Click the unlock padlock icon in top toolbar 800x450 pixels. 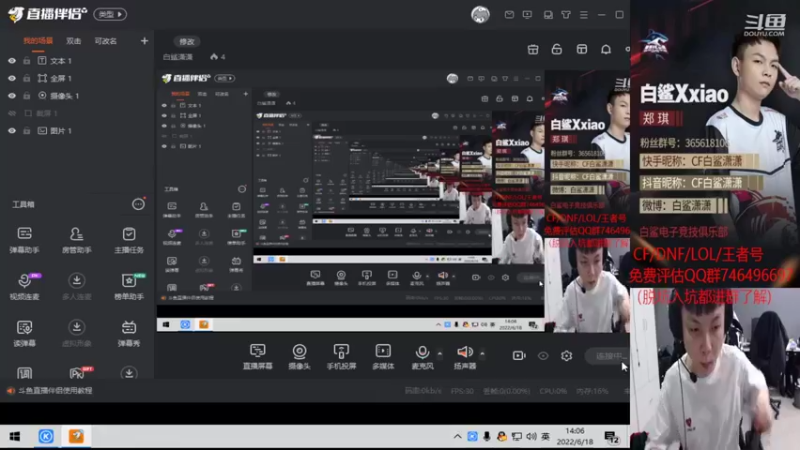coord(557,49)
